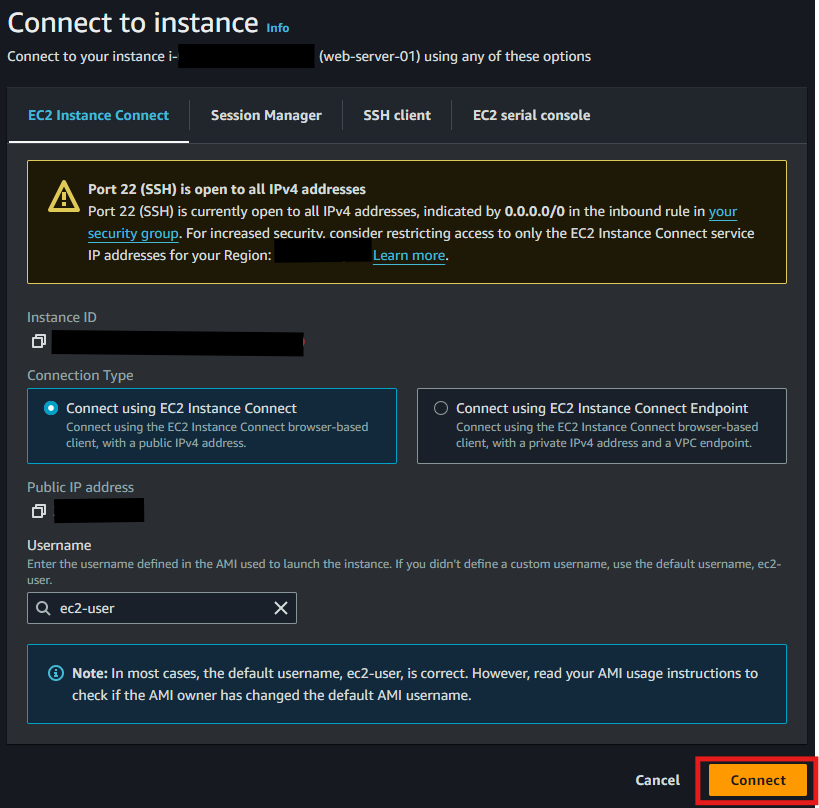The height and width of the screenshot is (808, 819).
Task: Select the EC2 Instance Connect tab
Action: coord(97,115)
